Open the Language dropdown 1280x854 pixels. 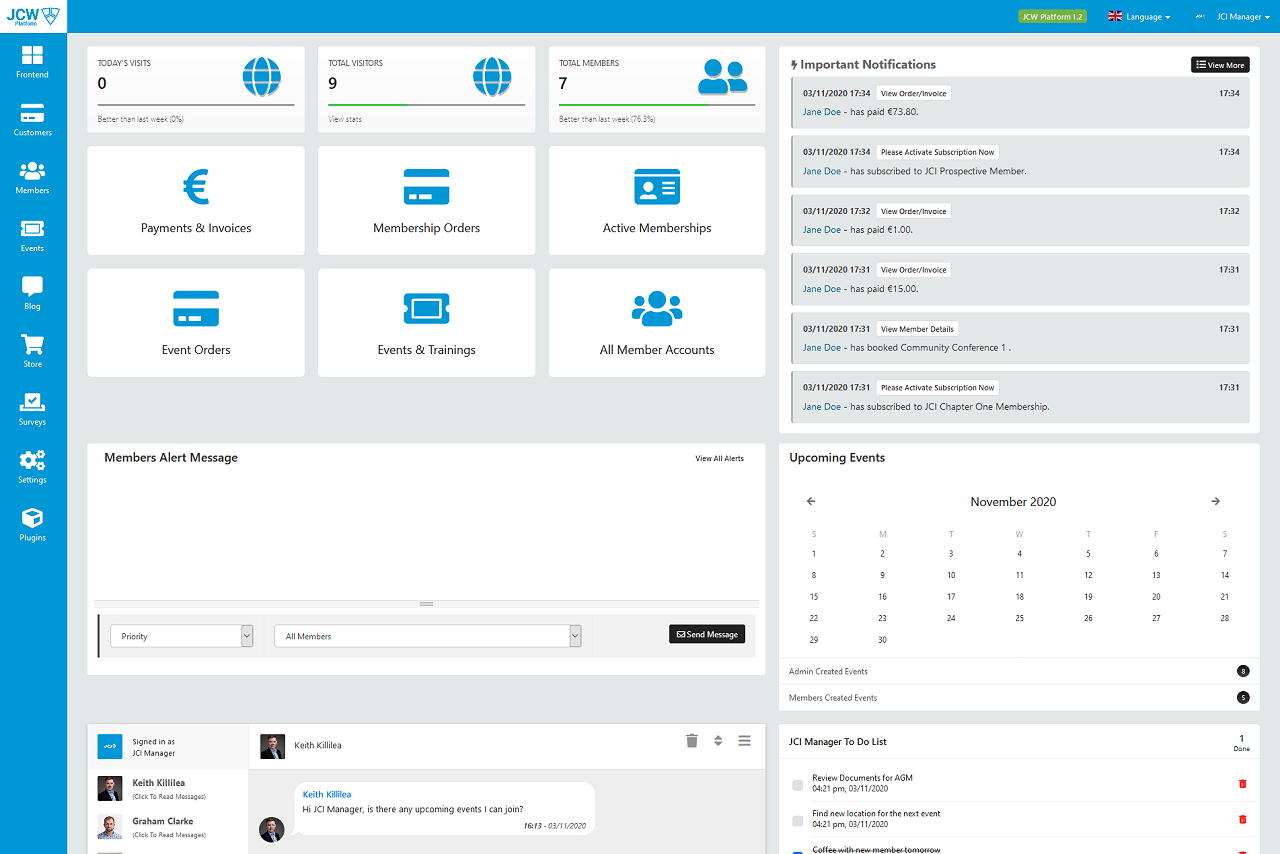pyautogui.click(x=1139, y=16)
